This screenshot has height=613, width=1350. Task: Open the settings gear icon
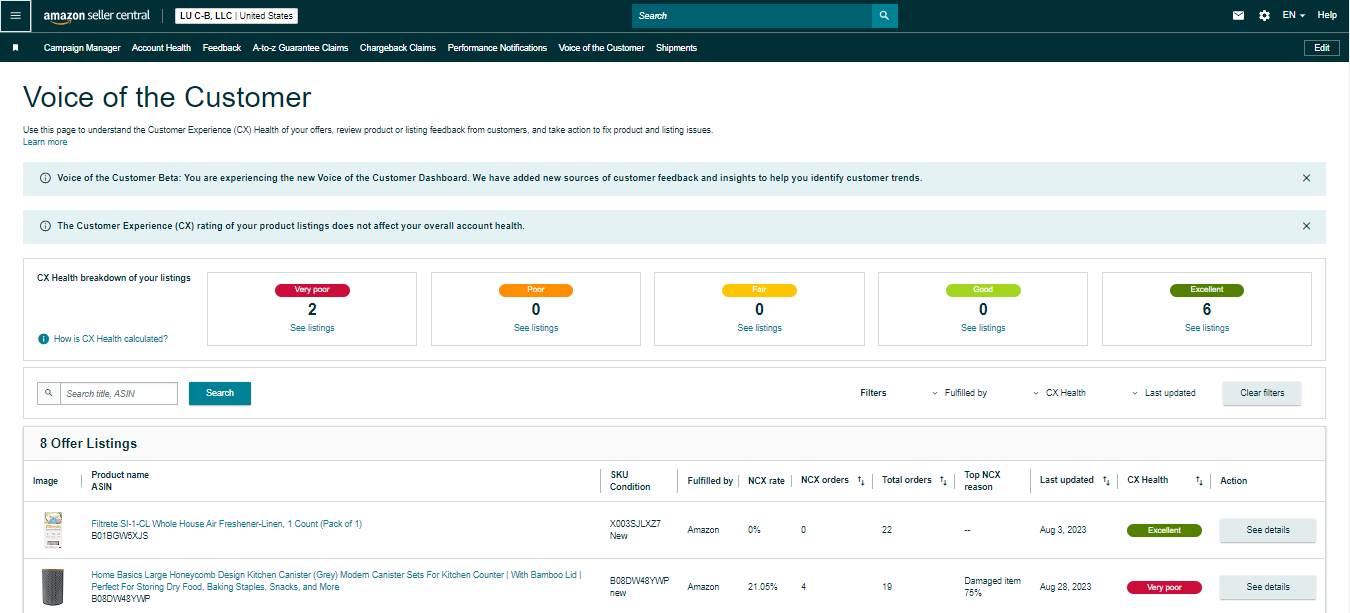pos(1264,16)
